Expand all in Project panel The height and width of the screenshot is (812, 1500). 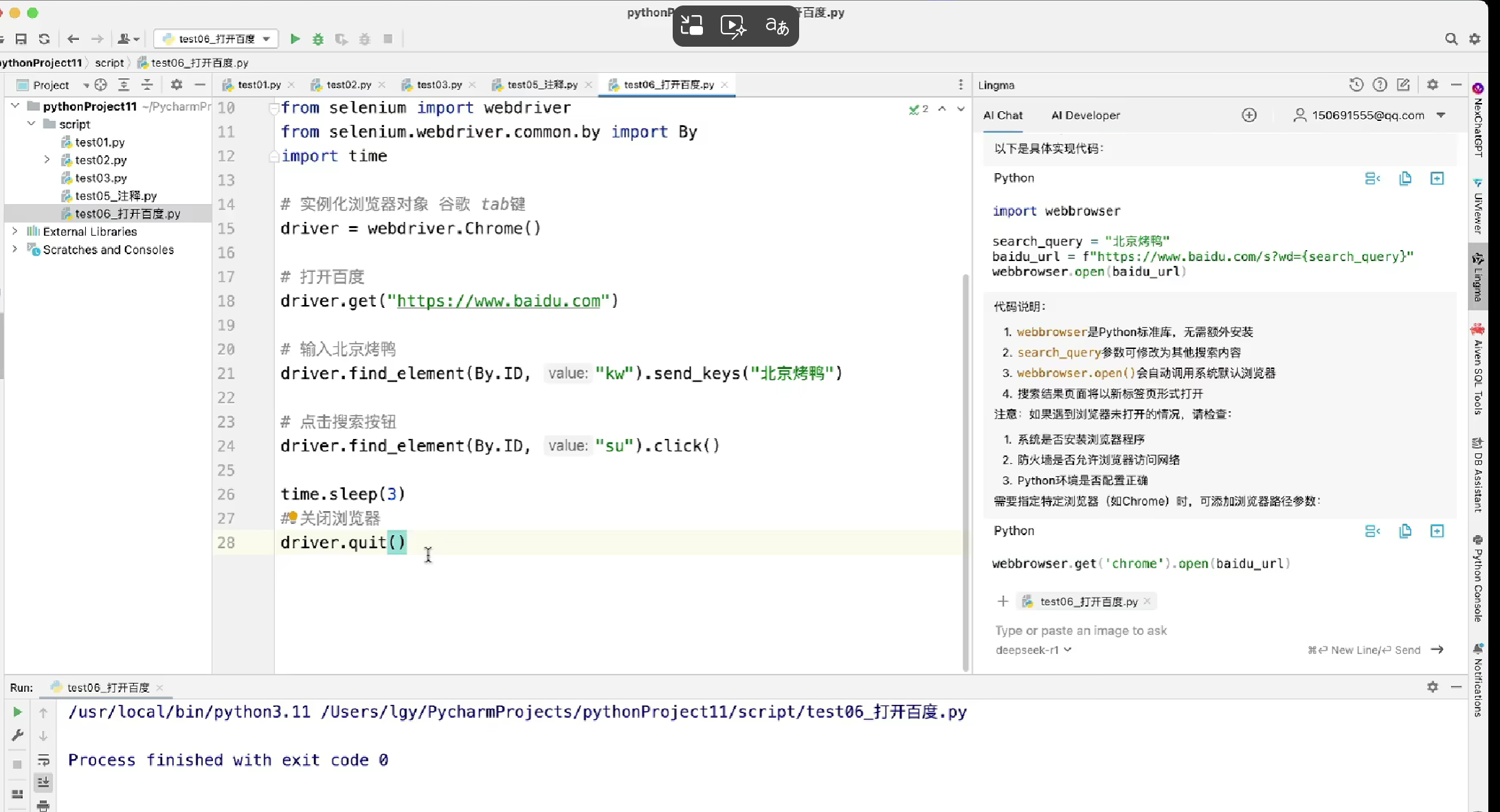[124, 84]
